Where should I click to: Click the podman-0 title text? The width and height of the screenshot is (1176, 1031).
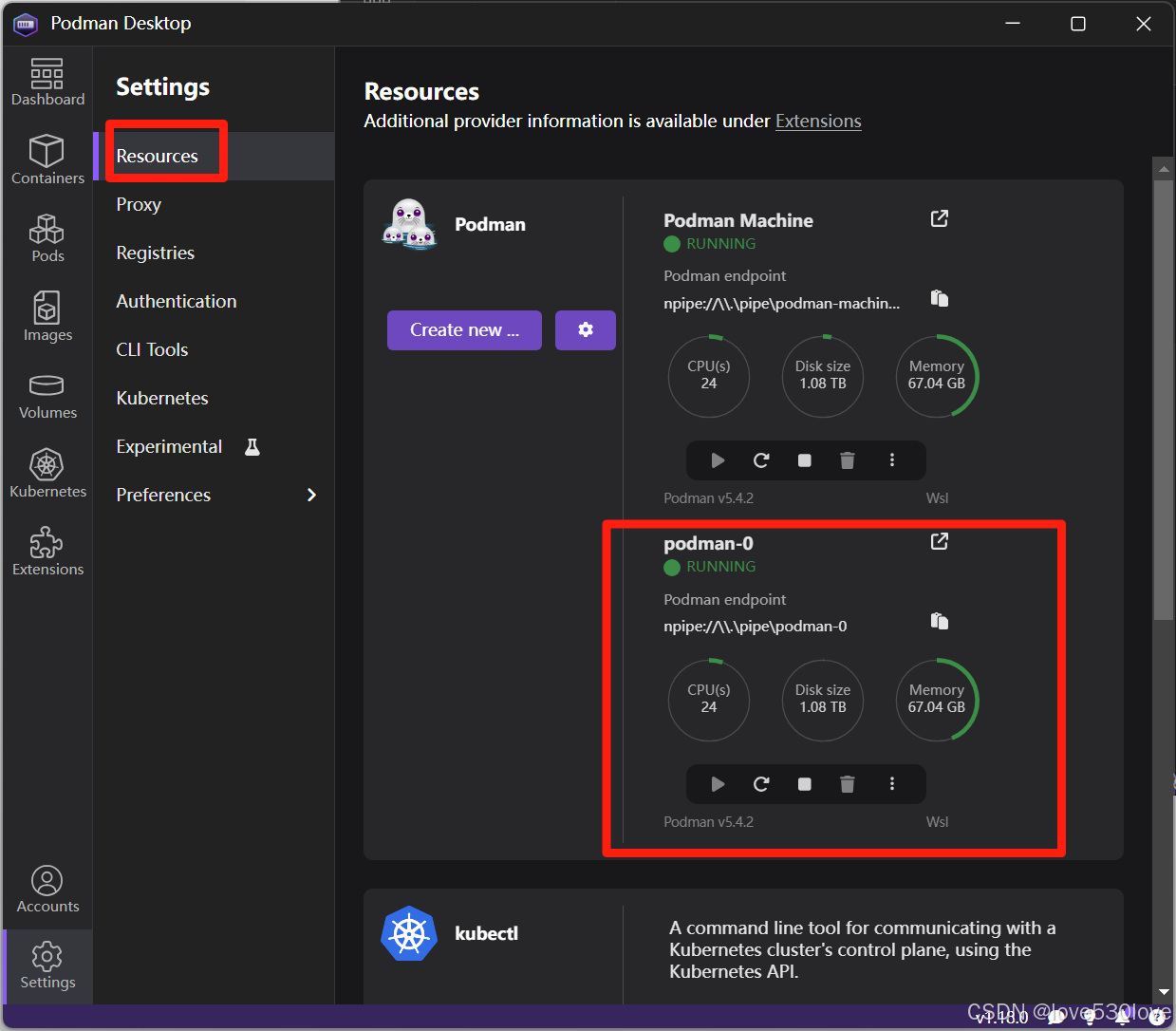[708, 543]
